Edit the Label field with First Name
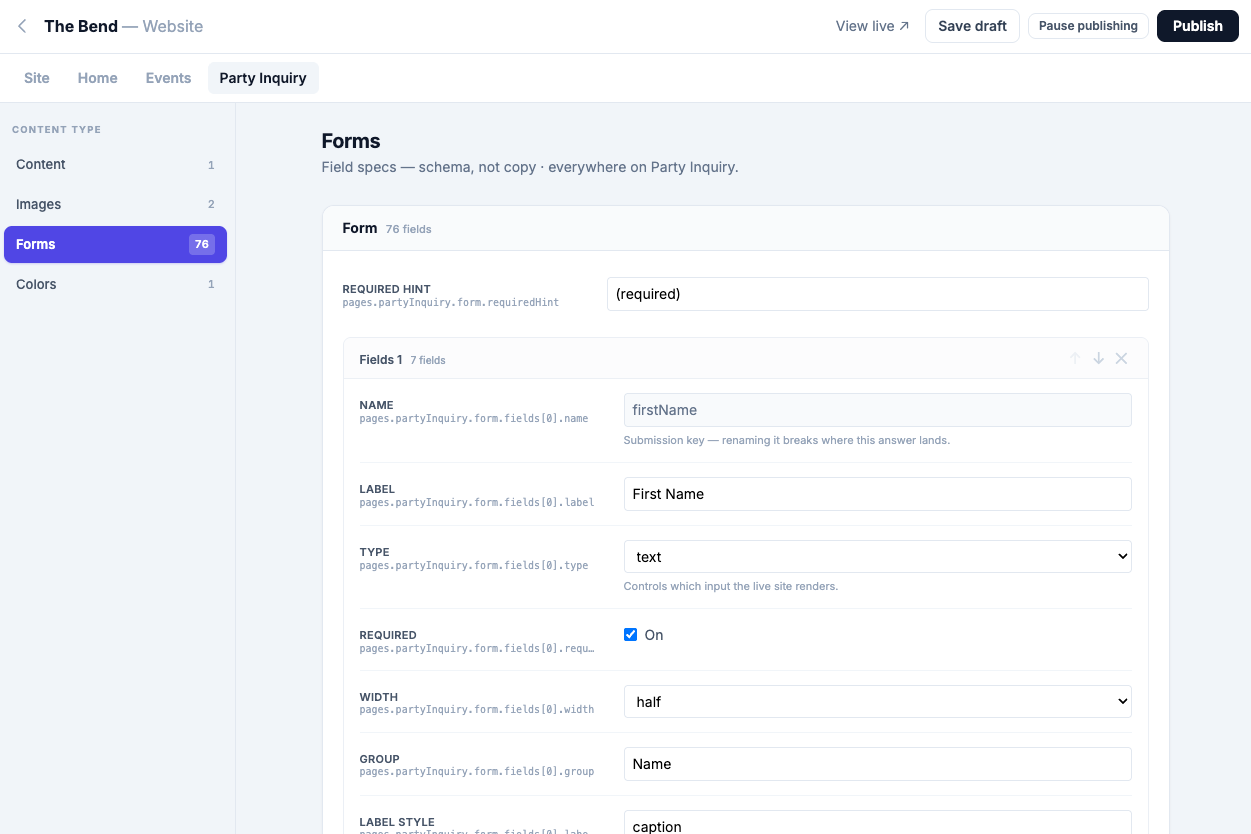 tap(877, 494)
